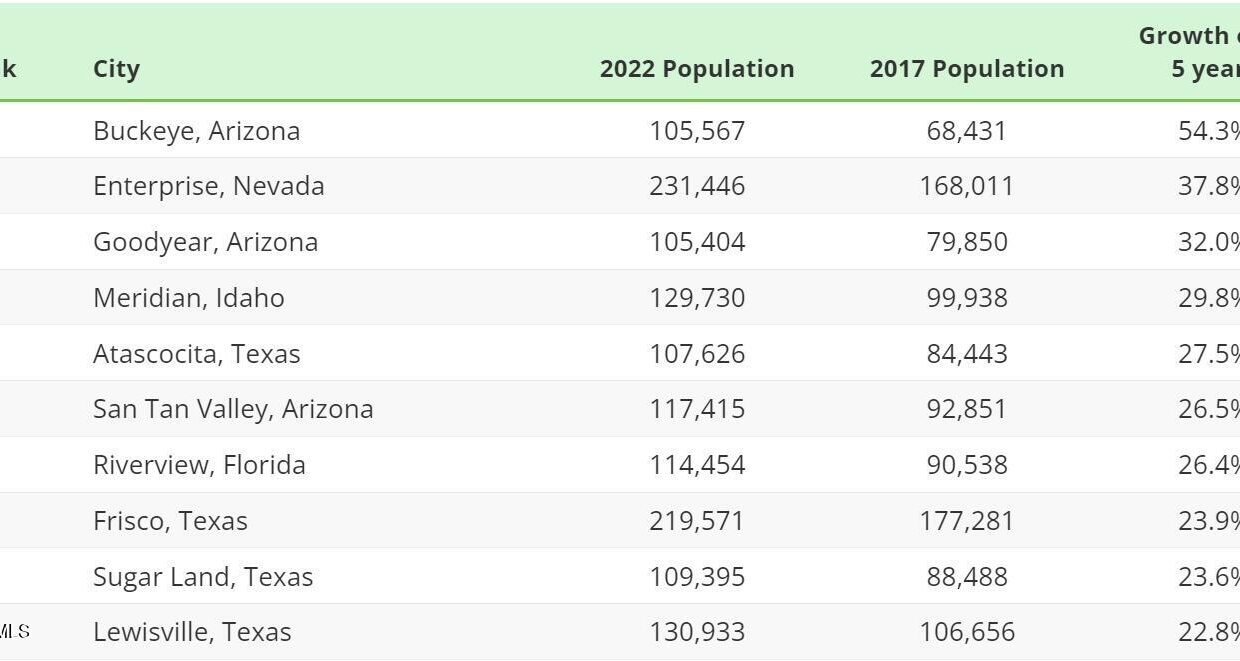Click the MLS watermark logo
This screenshot has height=661, width=1240.
tap(15, 631)
